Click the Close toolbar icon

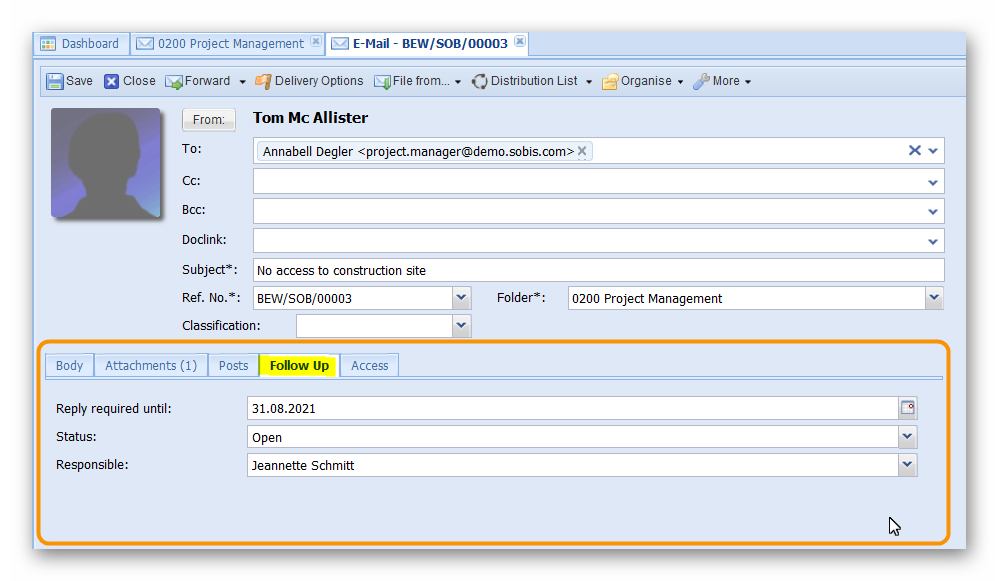[112, 81]
